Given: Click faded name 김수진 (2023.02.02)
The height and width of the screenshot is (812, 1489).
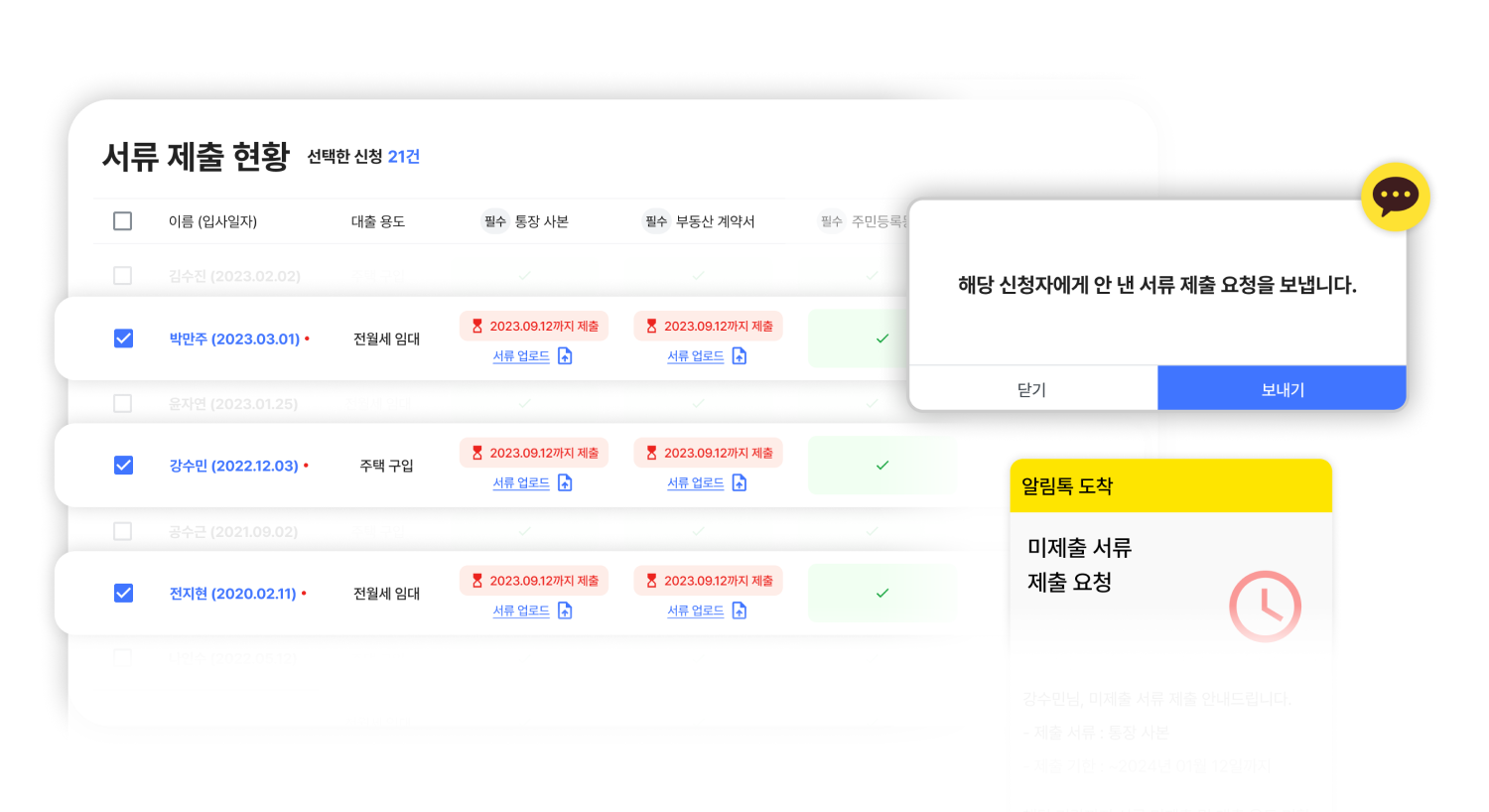Looking at the screenshot, I should (x=234, y=276).
